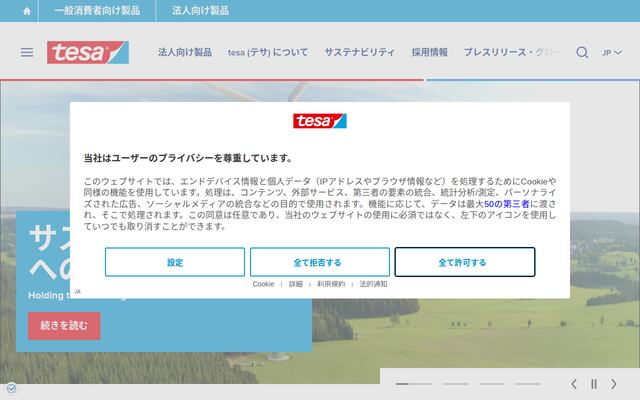Open 50の第三者 link in dialog text
640x400 pixels.
click(507, 204)
